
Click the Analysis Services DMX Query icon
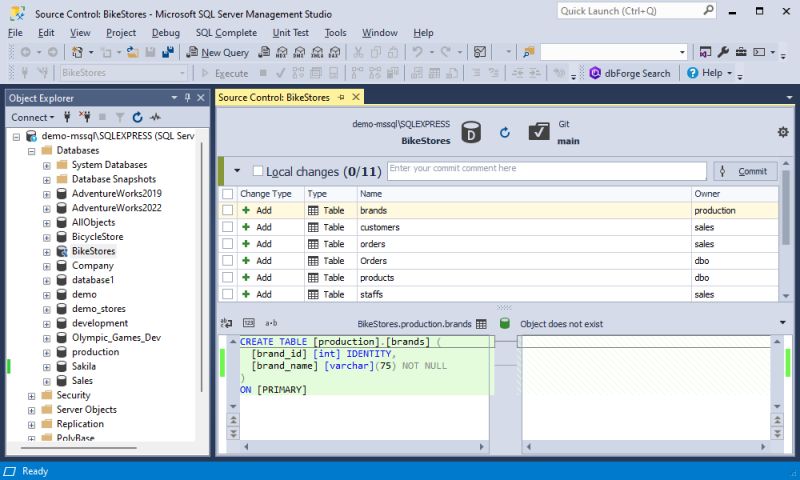(299, 52)
